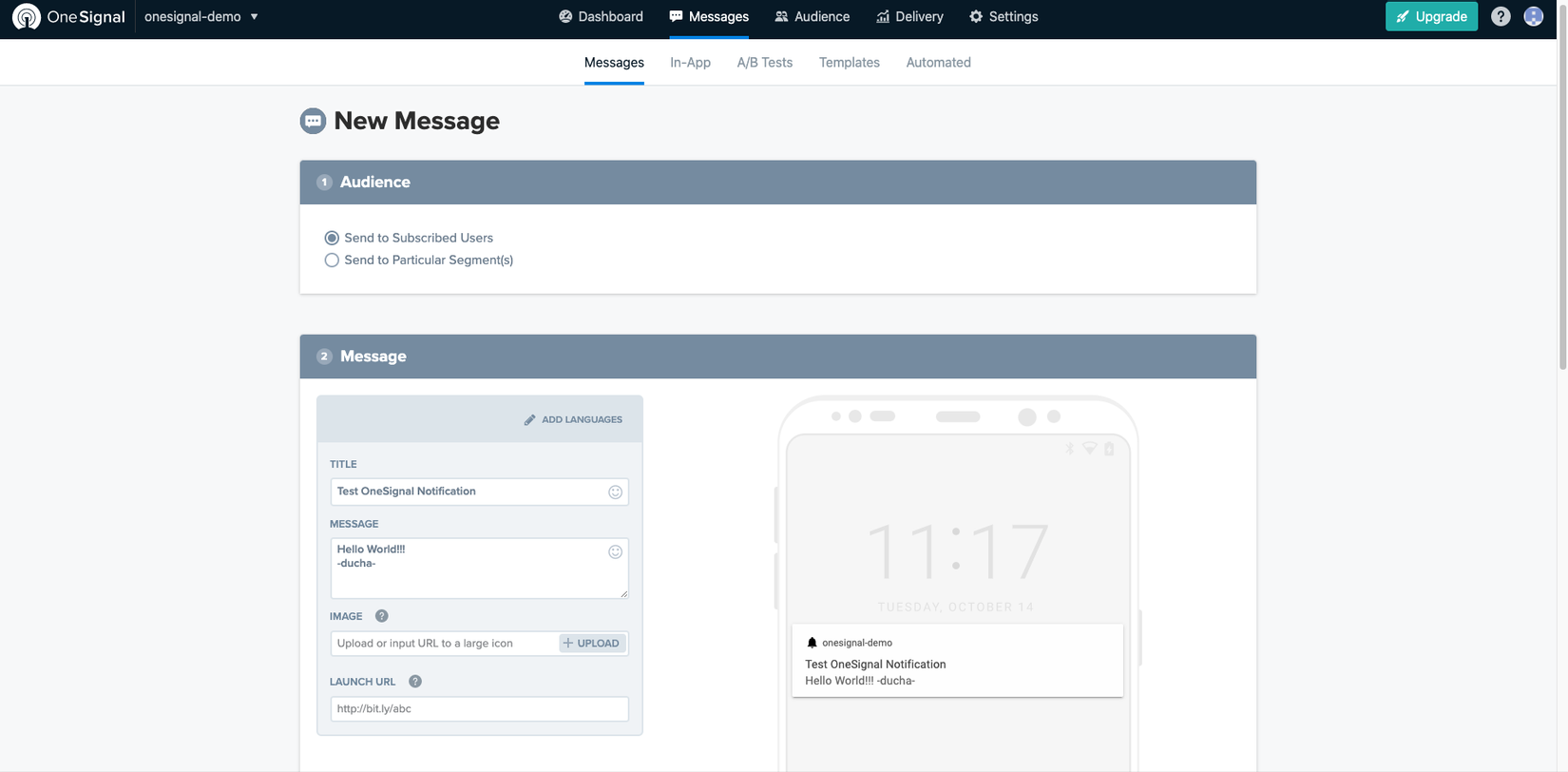Open emoji picker in Message field

click(x=616, y=551)
